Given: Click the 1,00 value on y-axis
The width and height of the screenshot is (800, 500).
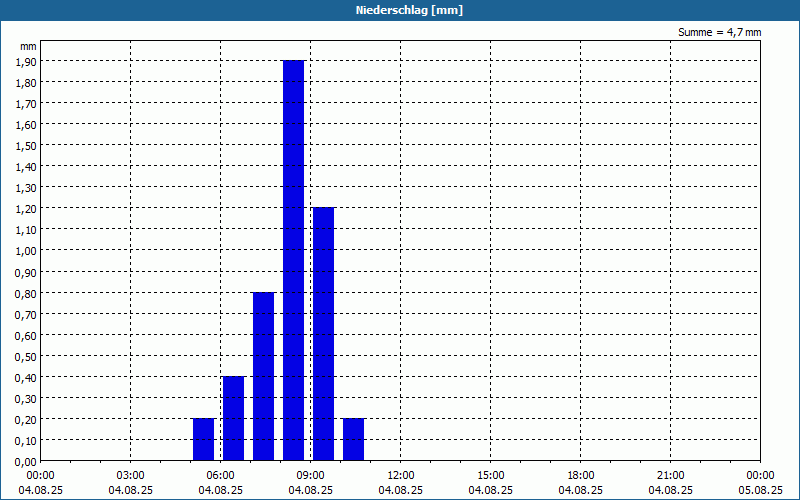Looking at the screenshot, I should point(26,251).
